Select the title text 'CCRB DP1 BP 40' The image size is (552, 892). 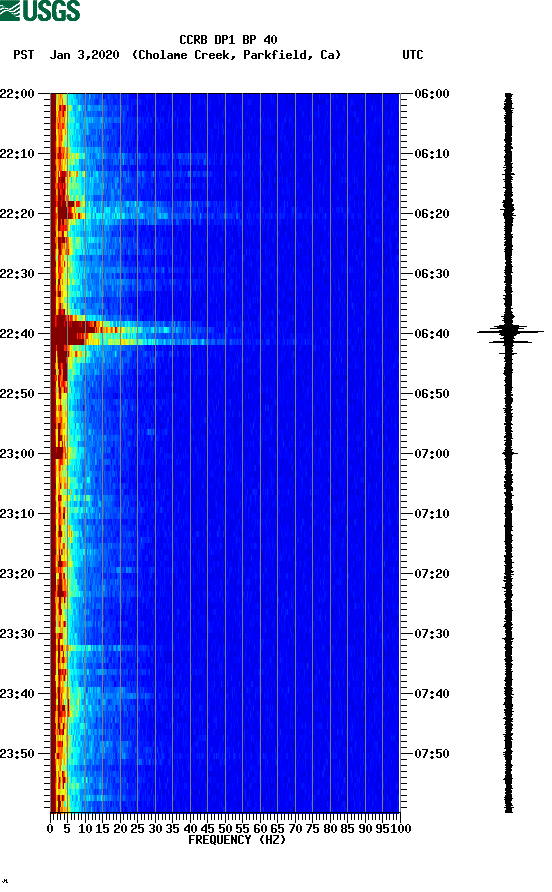coord(228,40)
